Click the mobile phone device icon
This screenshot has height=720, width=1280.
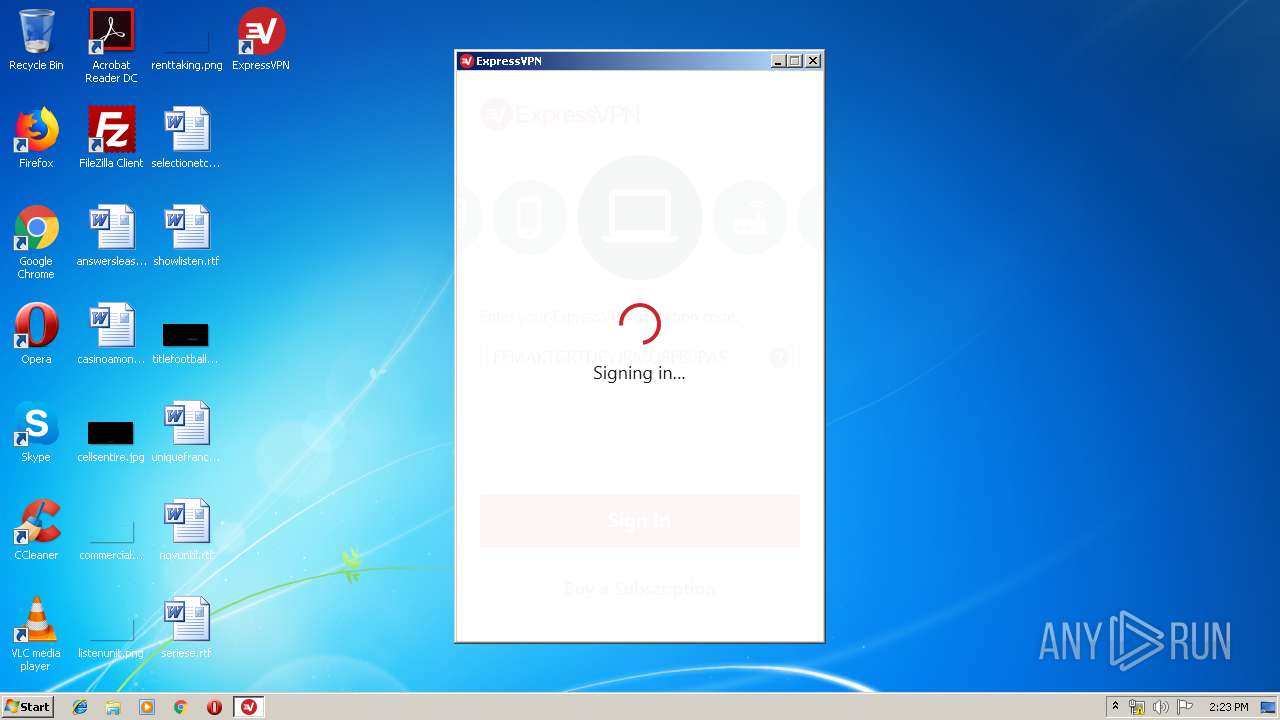tap(529, 217)
